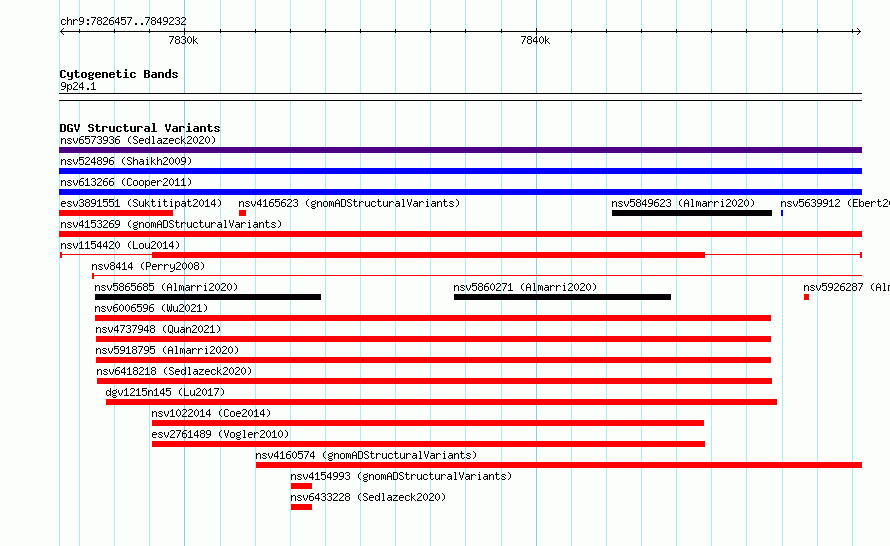
Task: Open nsv1022014 (Coe2014) label
Action: pyautogui.click(x=211, y=413)
